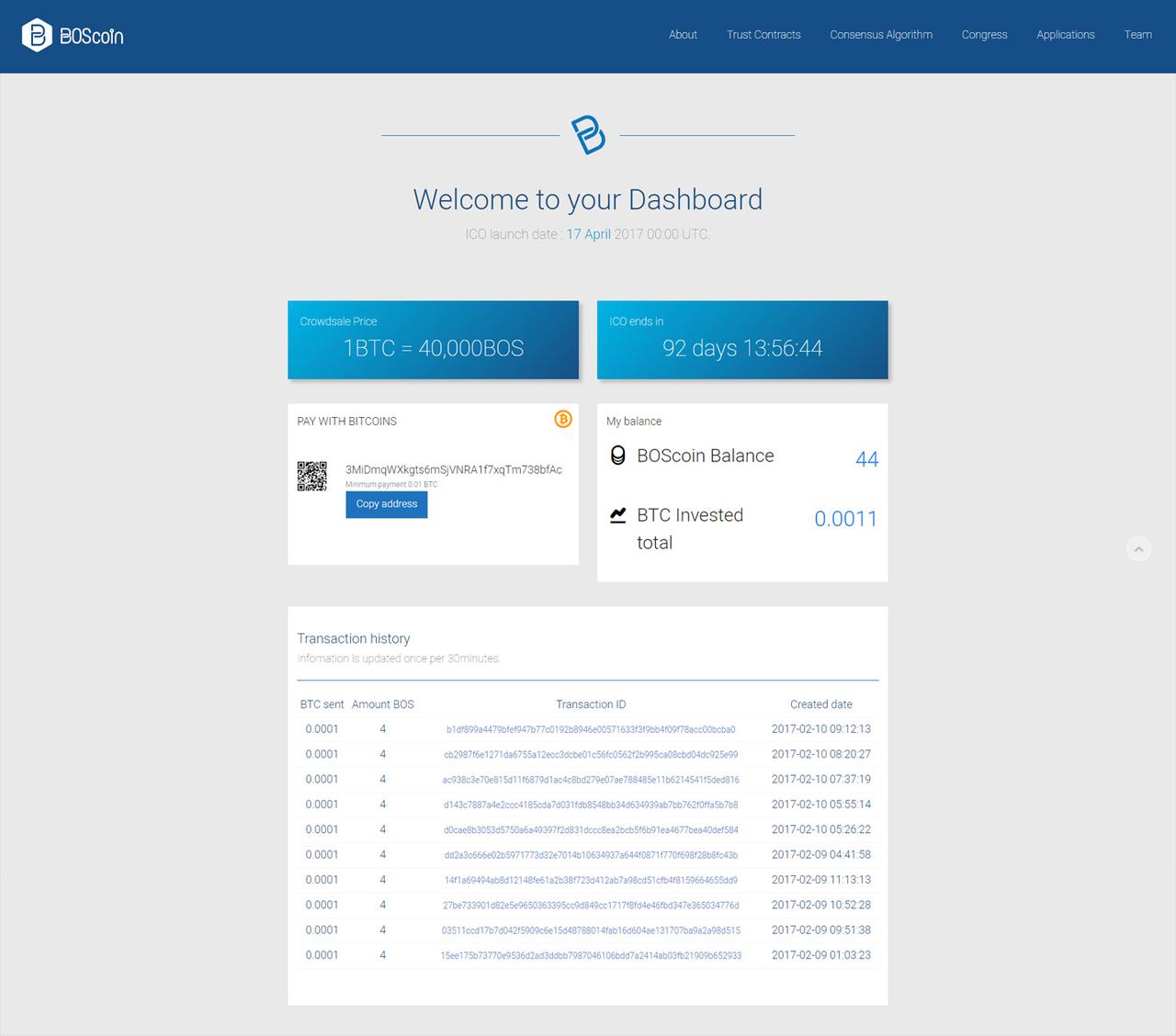
Task: Click the ICO ends in countdown card
Action: point(742,340)
